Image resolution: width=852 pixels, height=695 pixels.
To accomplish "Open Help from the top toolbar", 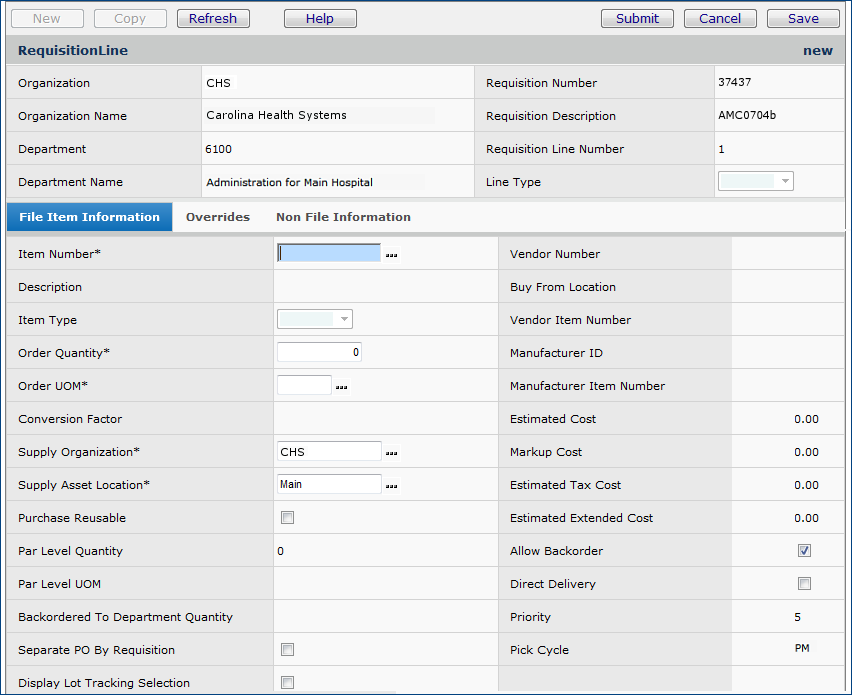I will click(320, 18).
